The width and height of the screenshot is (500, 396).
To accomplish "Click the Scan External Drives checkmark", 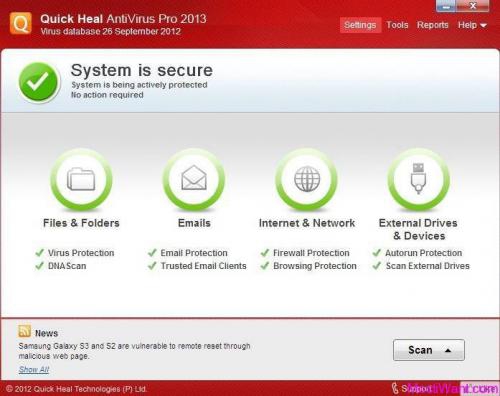I will 377,266.
